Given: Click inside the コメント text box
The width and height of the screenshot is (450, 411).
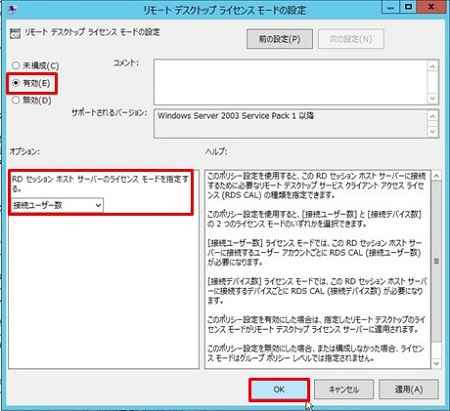Looking at the screenshot, I should pyautogui.click(x=291, y=82).
